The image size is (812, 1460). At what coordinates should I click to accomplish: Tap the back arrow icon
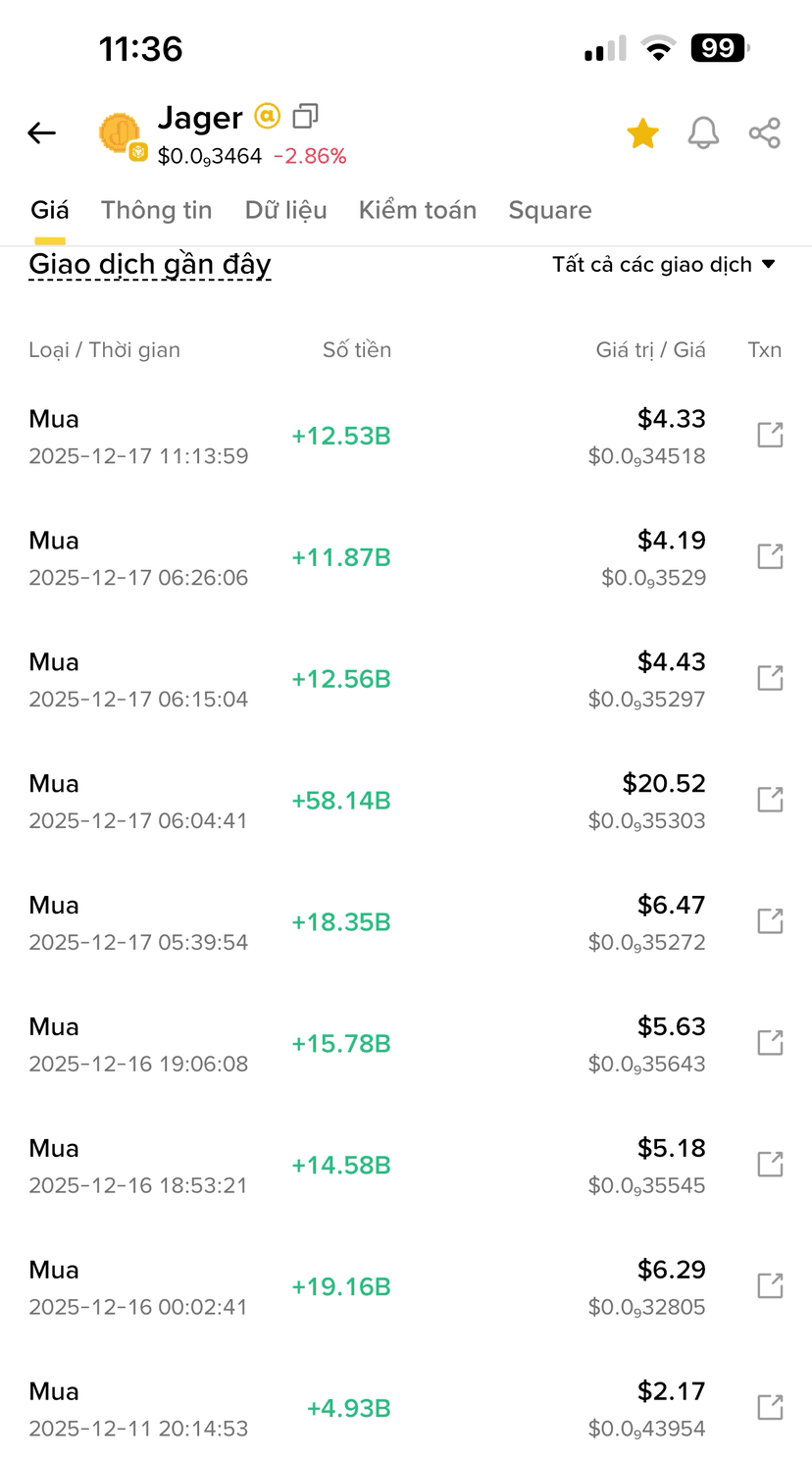[41, 133]
